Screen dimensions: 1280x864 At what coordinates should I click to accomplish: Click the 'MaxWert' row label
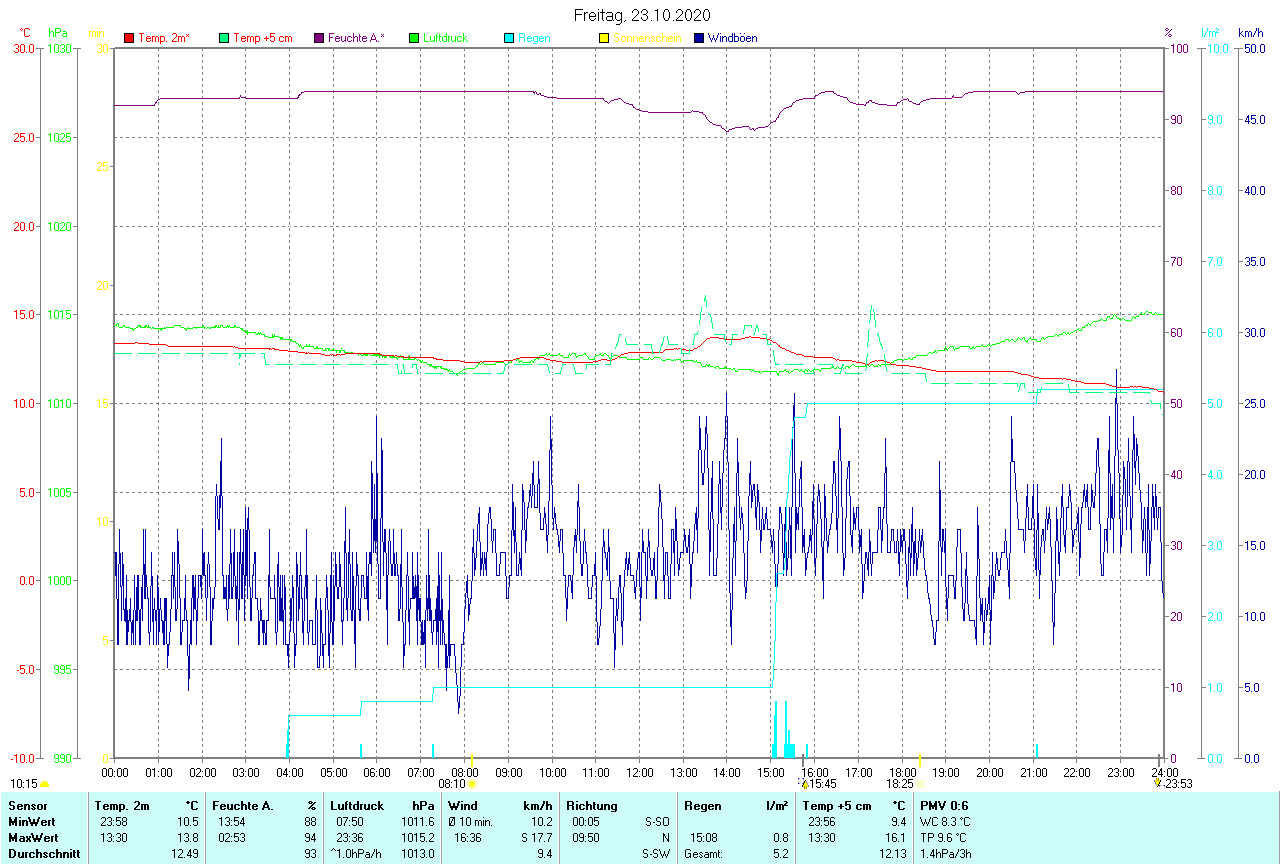click(32, 837)
